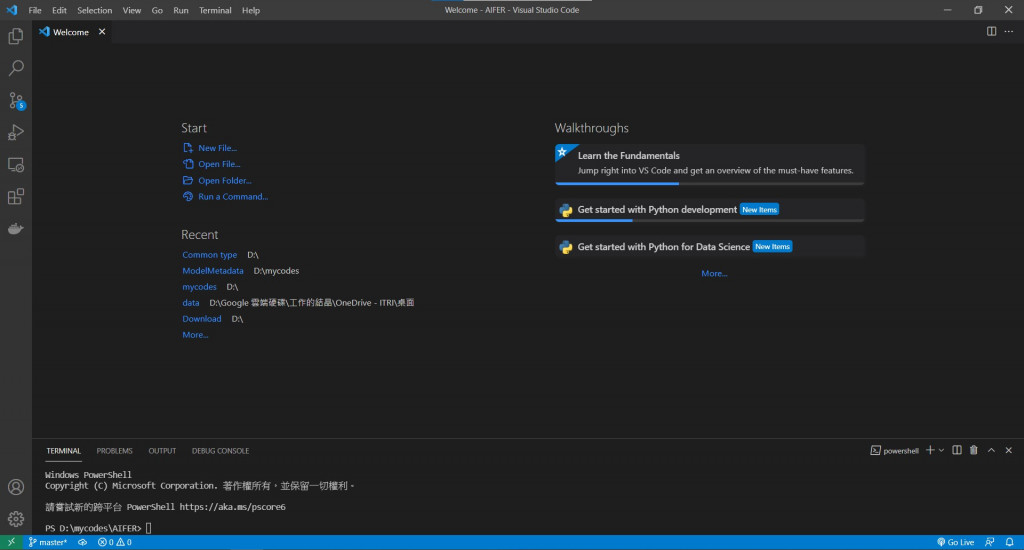Open the Terminal menu
Screen dimensions: 1024x550
click(x=215, y=10)
